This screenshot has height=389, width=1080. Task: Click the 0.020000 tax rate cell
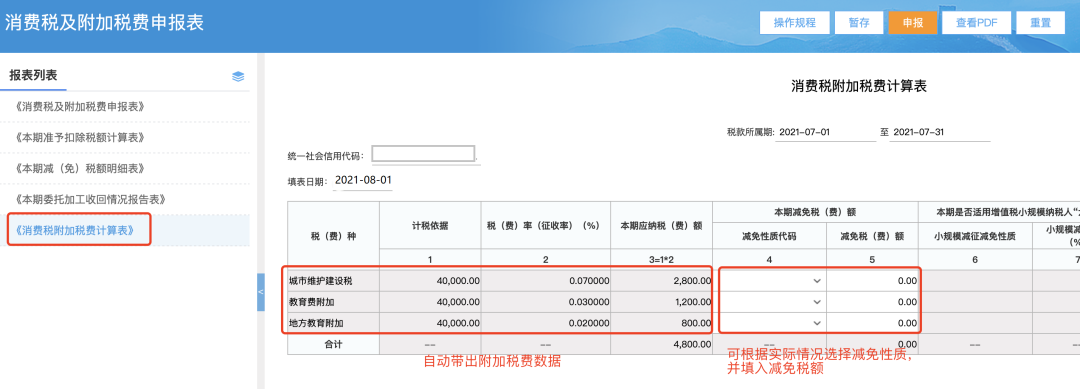(546, 323)
